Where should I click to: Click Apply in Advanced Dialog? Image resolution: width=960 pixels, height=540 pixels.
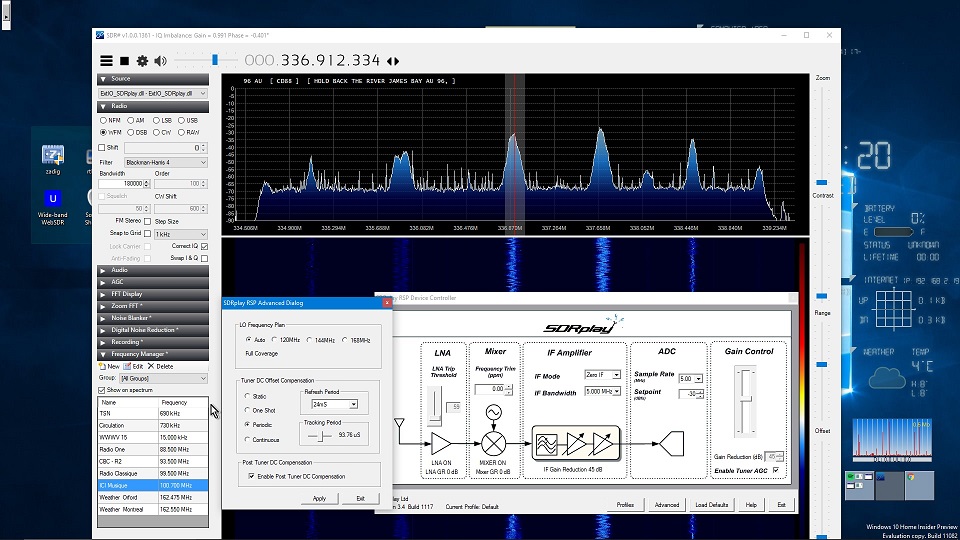click(x=319, y=498)
